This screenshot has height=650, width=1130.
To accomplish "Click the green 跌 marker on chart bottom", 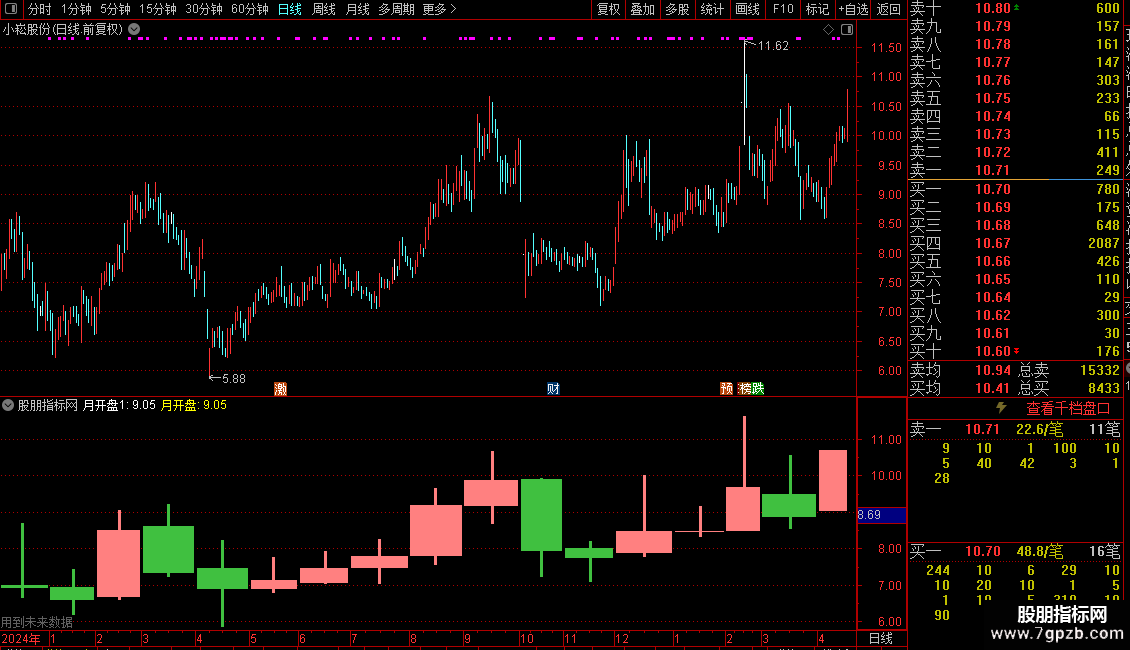I will 758,388.
